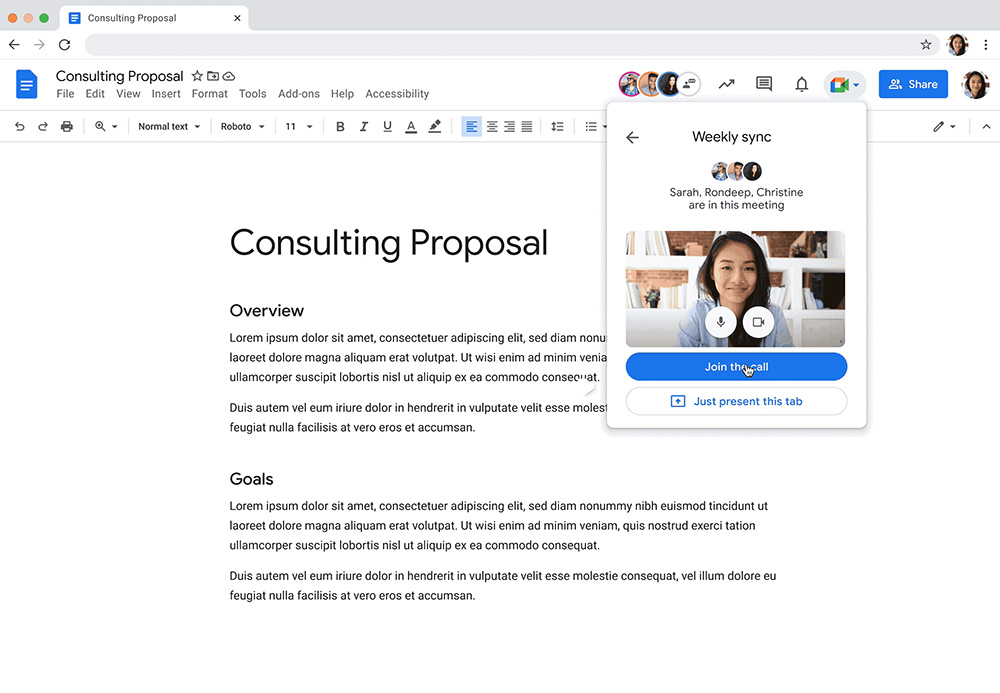Viewport: 1000px width, 693px height.
Task: Rename the Consulting Proposal document title
Action: click(119, 77)
